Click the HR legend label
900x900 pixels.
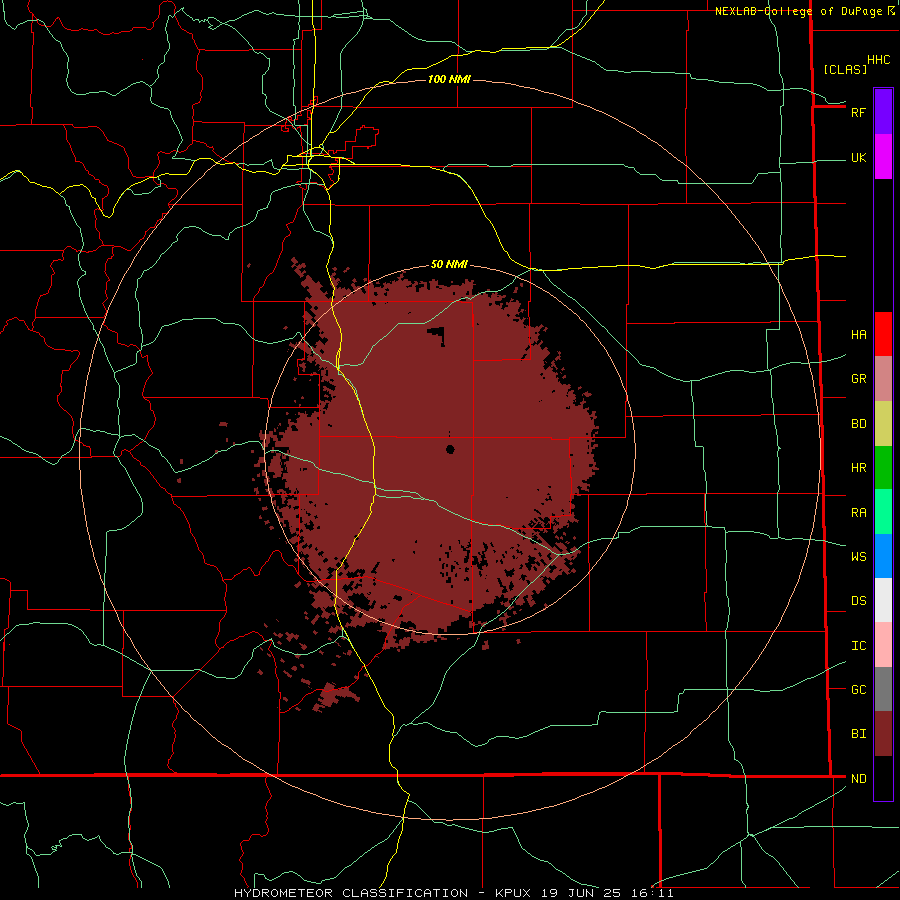point(858,468)
